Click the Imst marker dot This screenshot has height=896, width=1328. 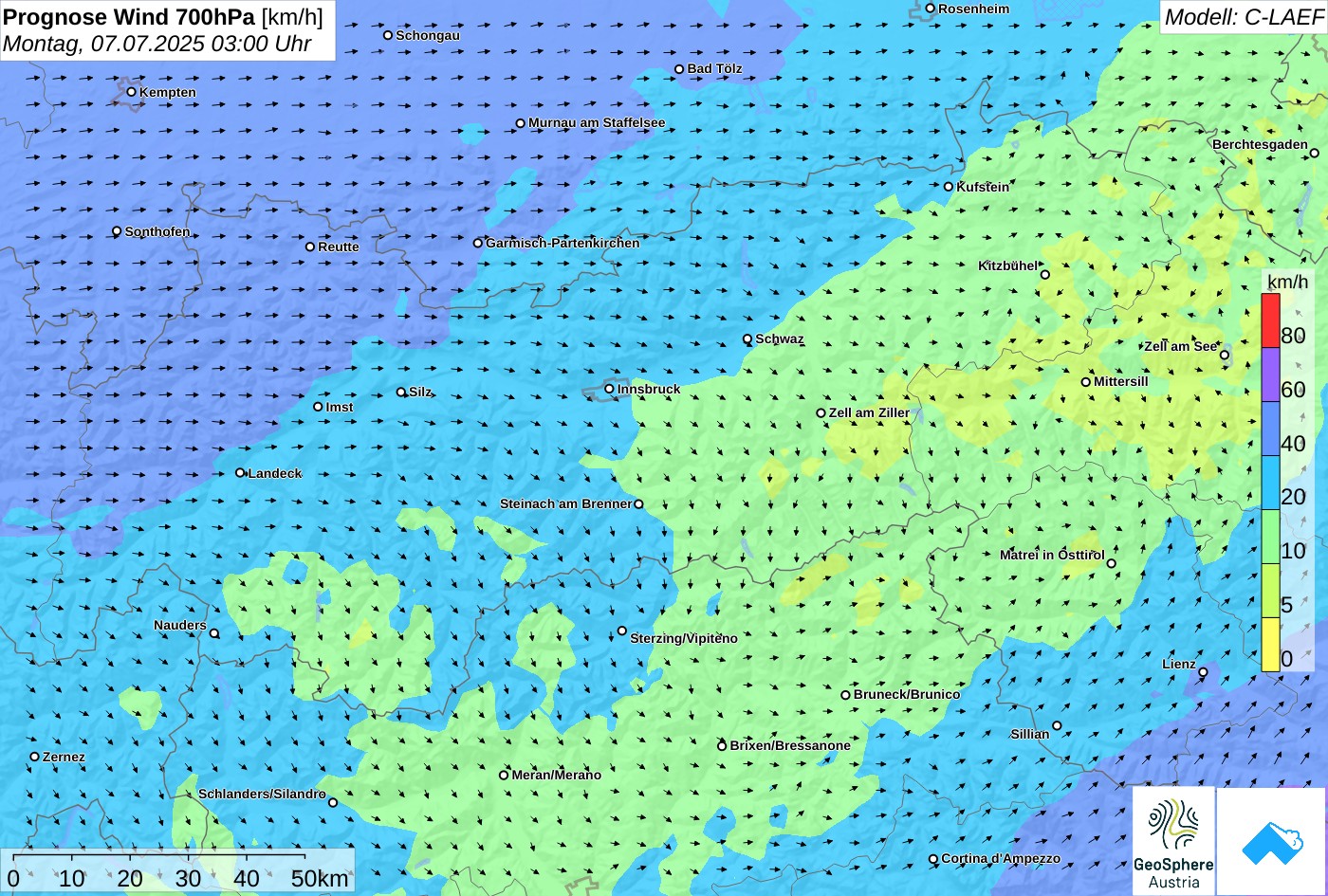pos(318,407)
